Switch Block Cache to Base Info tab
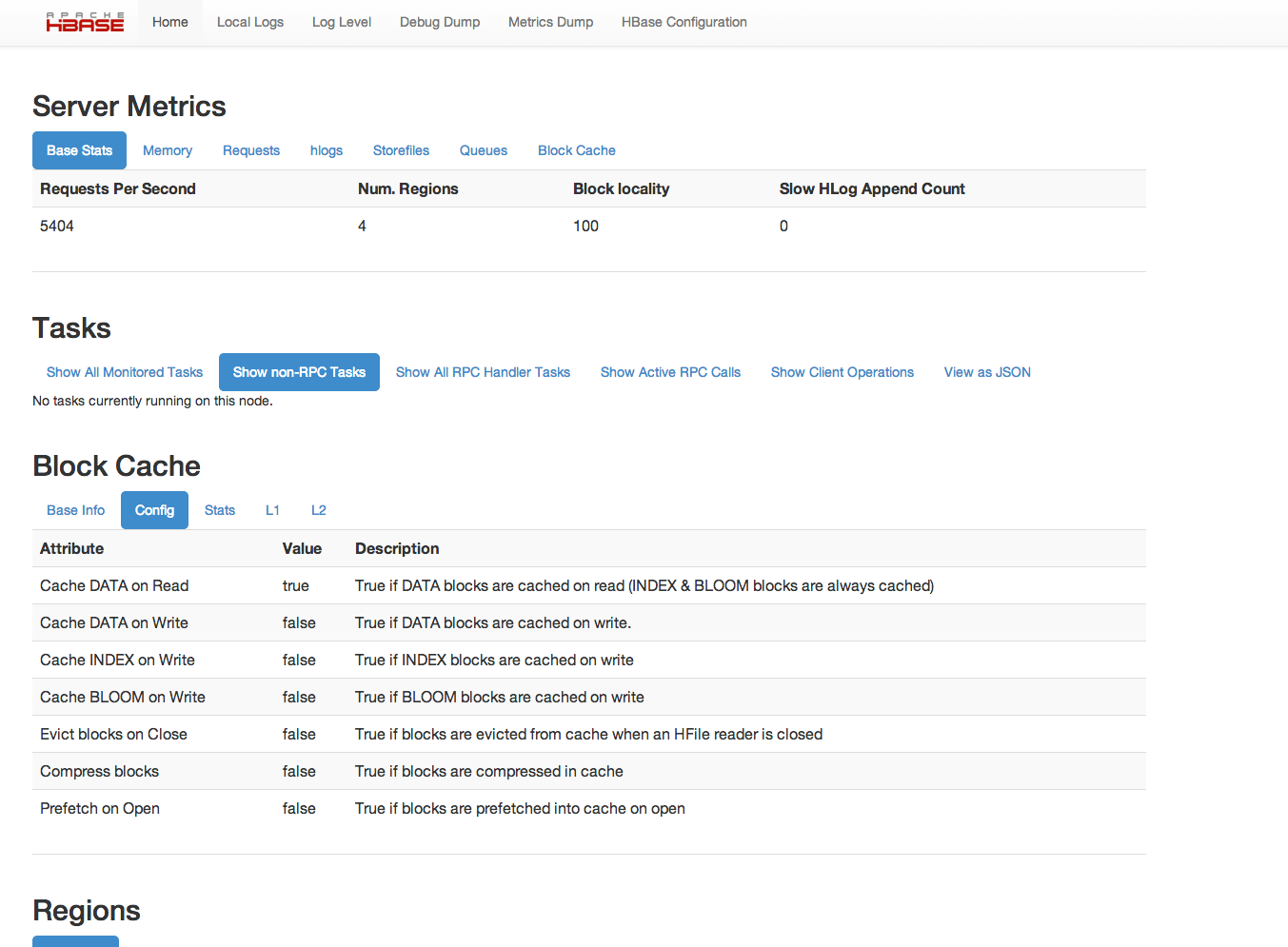The width and height of the screenshot is (1288, 947). [76, 510]
